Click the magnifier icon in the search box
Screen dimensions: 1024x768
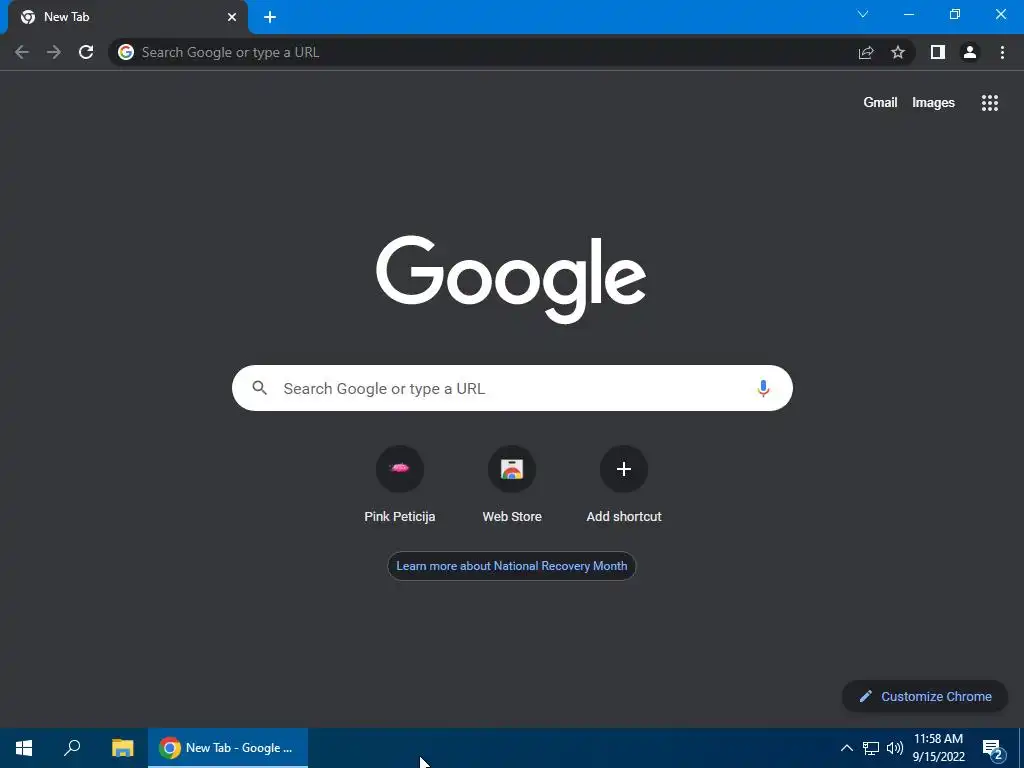[260, 388]
